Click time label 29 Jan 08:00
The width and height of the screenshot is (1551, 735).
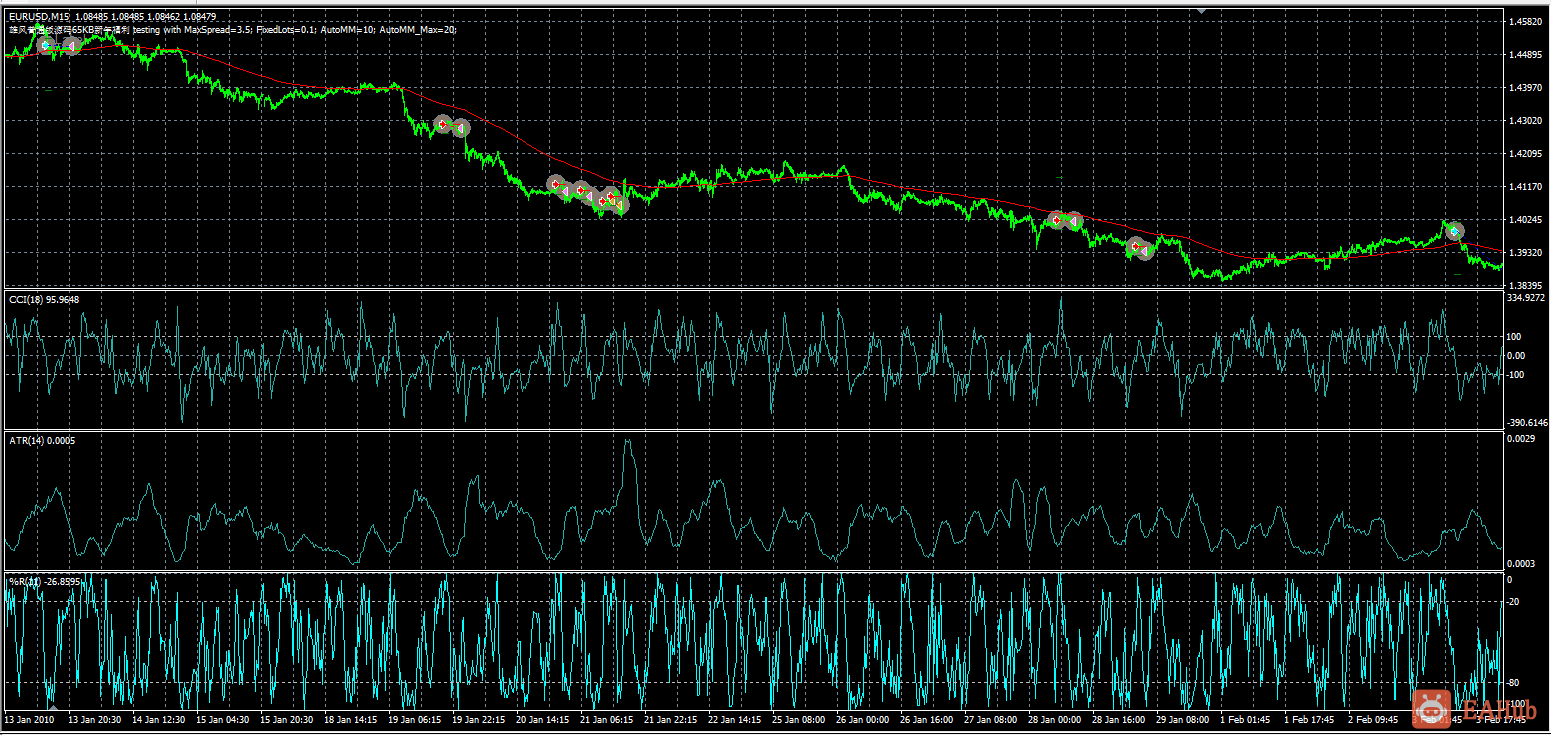pos(1182,719)
